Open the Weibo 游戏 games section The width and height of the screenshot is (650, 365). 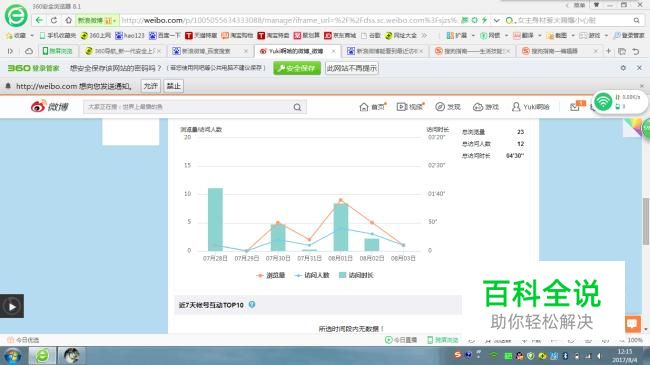(486, 107)
